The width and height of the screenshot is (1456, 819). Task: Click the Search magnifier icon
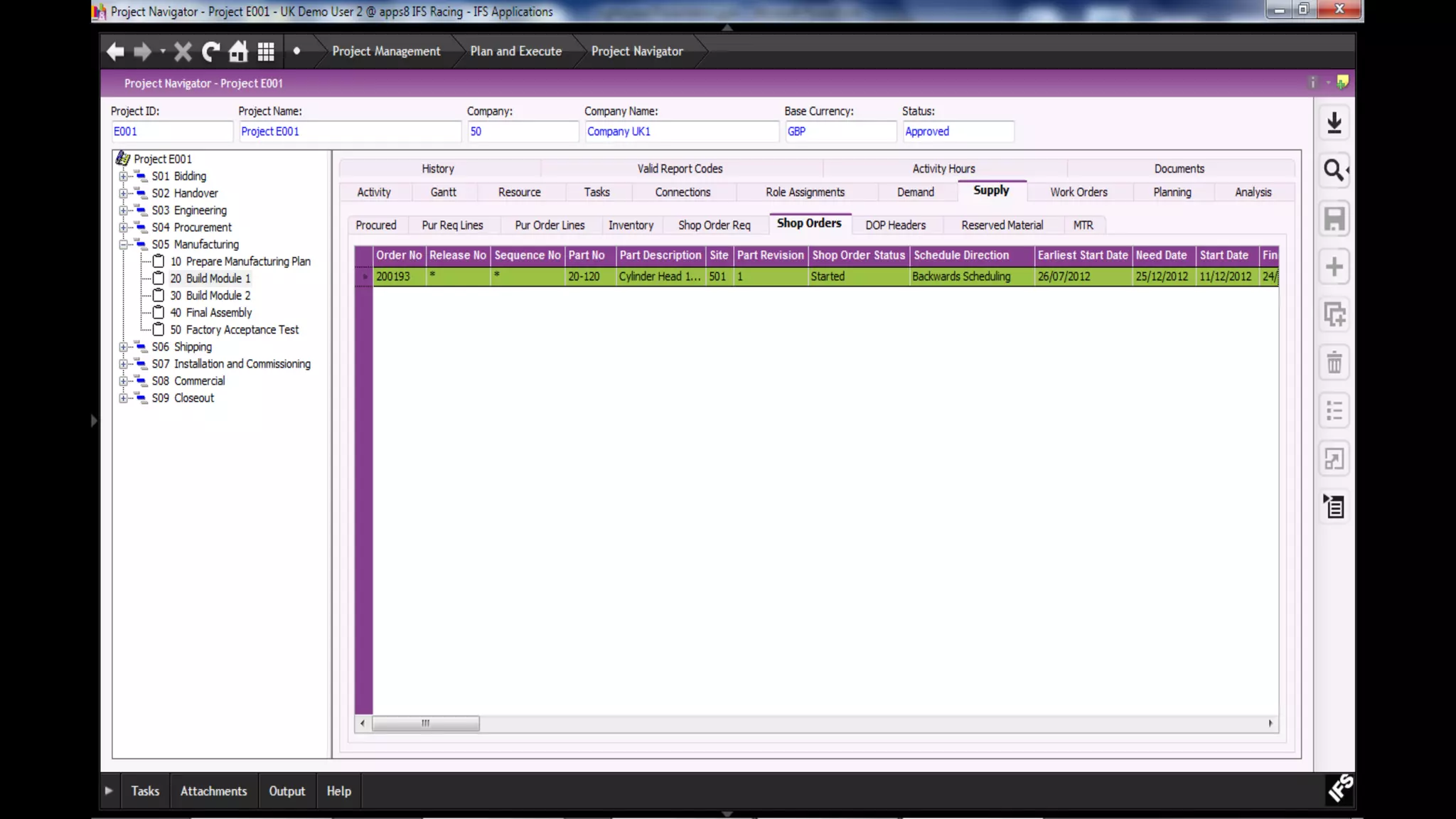(1334, 171)
